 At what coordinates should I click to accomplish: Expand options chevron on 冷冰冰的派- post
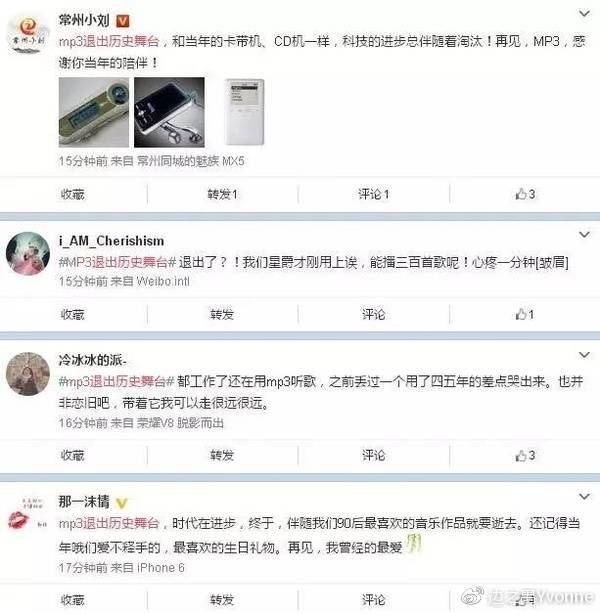584,355
